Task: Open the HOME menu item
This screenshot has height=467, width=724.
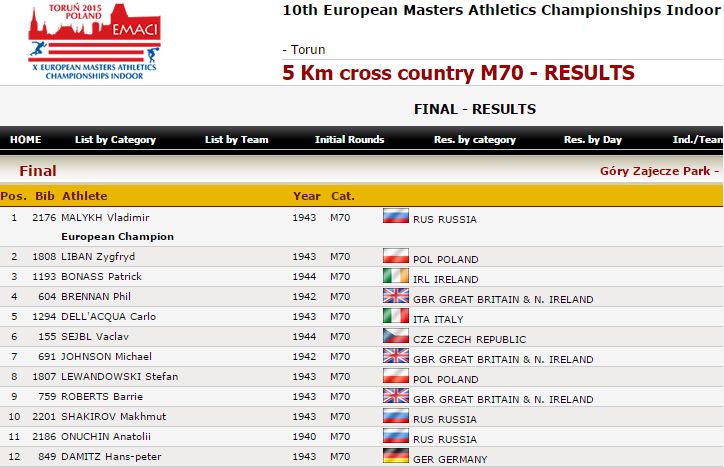Action: click(x=26, y=140)
